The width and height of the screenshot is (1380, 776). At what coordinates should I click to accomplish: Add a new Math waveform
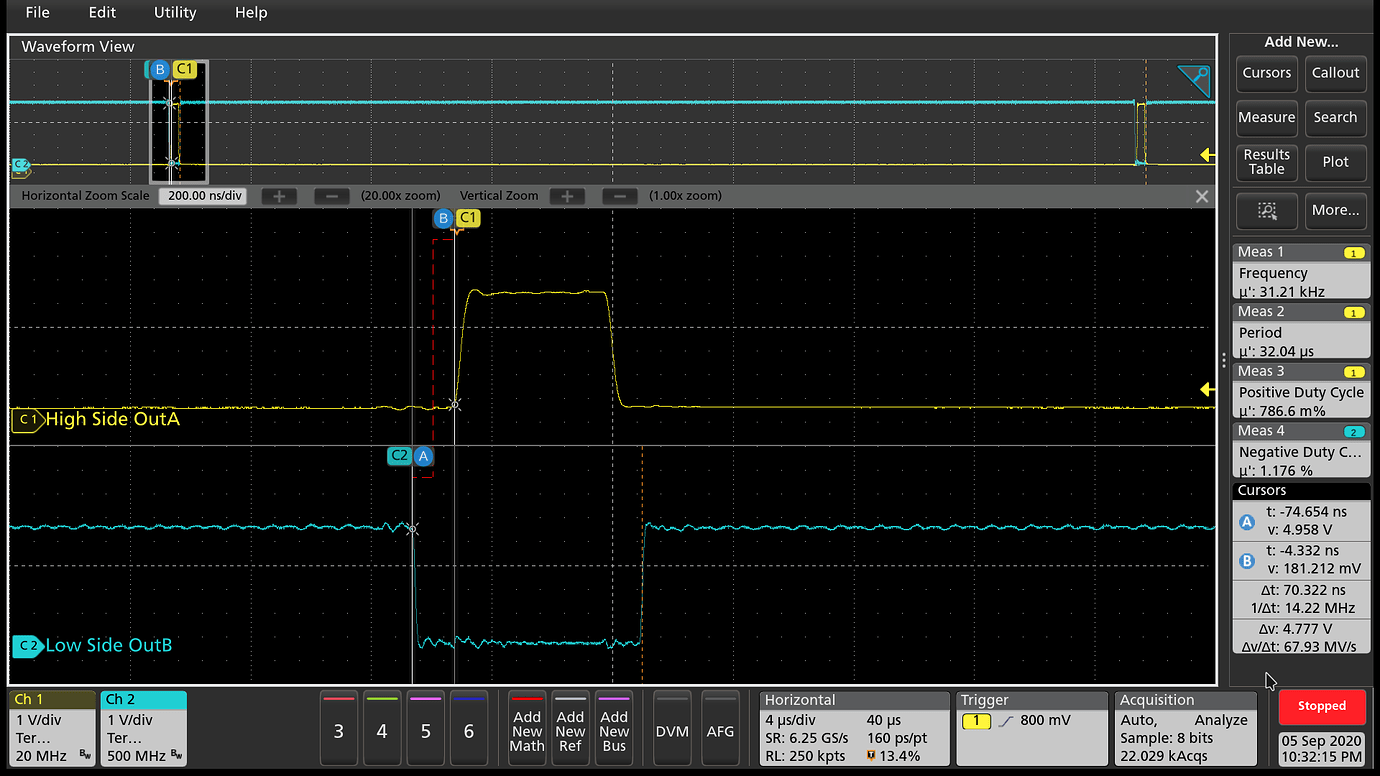527,729
